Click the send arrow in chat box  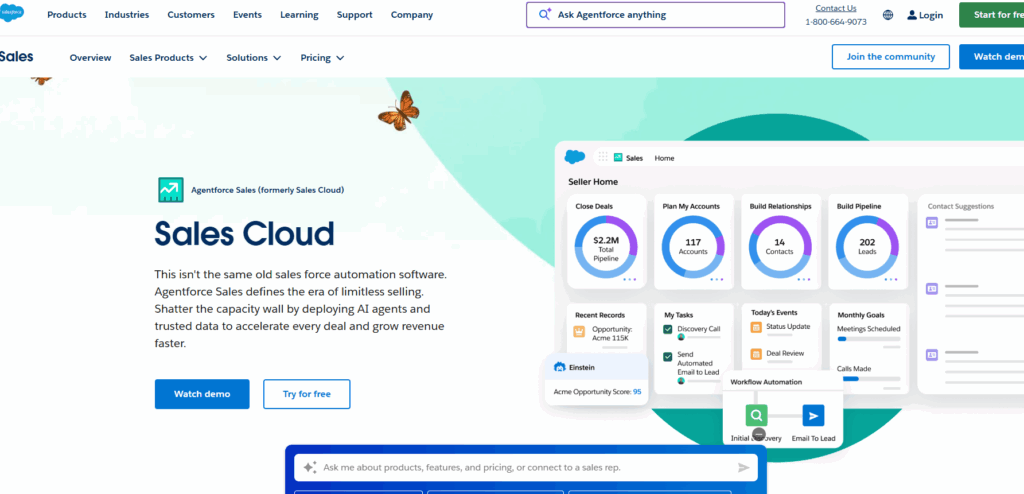744,467
